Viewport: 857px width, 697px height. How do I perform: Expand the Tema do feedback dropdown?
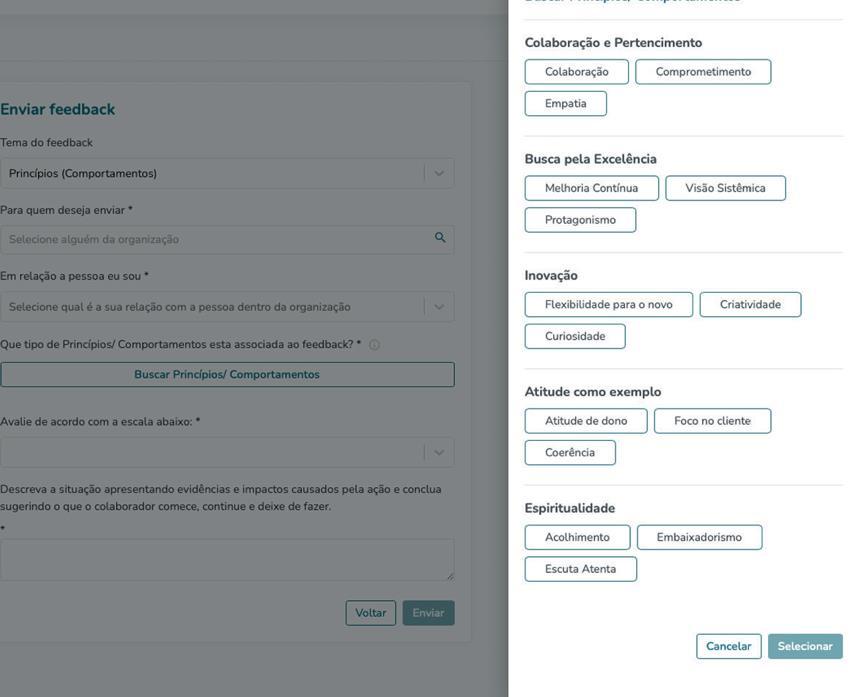(438, 173)
